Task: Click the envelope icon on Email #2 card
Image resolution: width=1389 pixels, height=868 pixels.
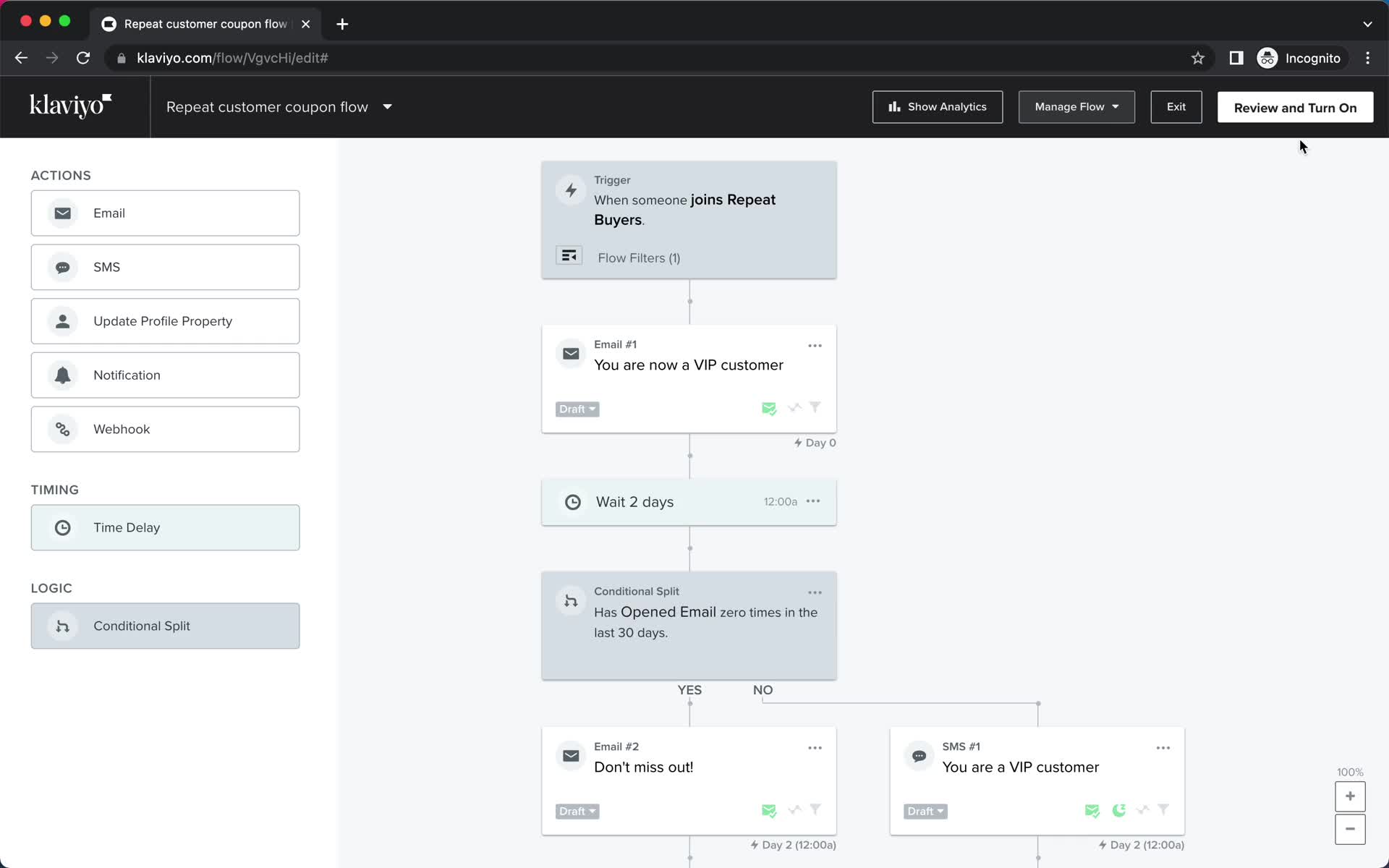Action: (x=571, y=756)
